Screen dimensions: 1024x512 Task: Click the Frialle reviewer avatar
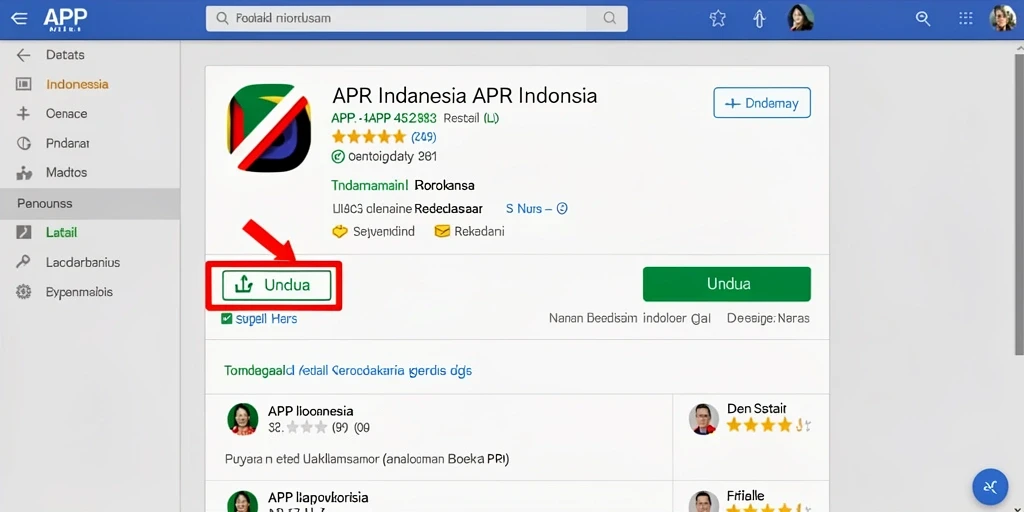704,502
